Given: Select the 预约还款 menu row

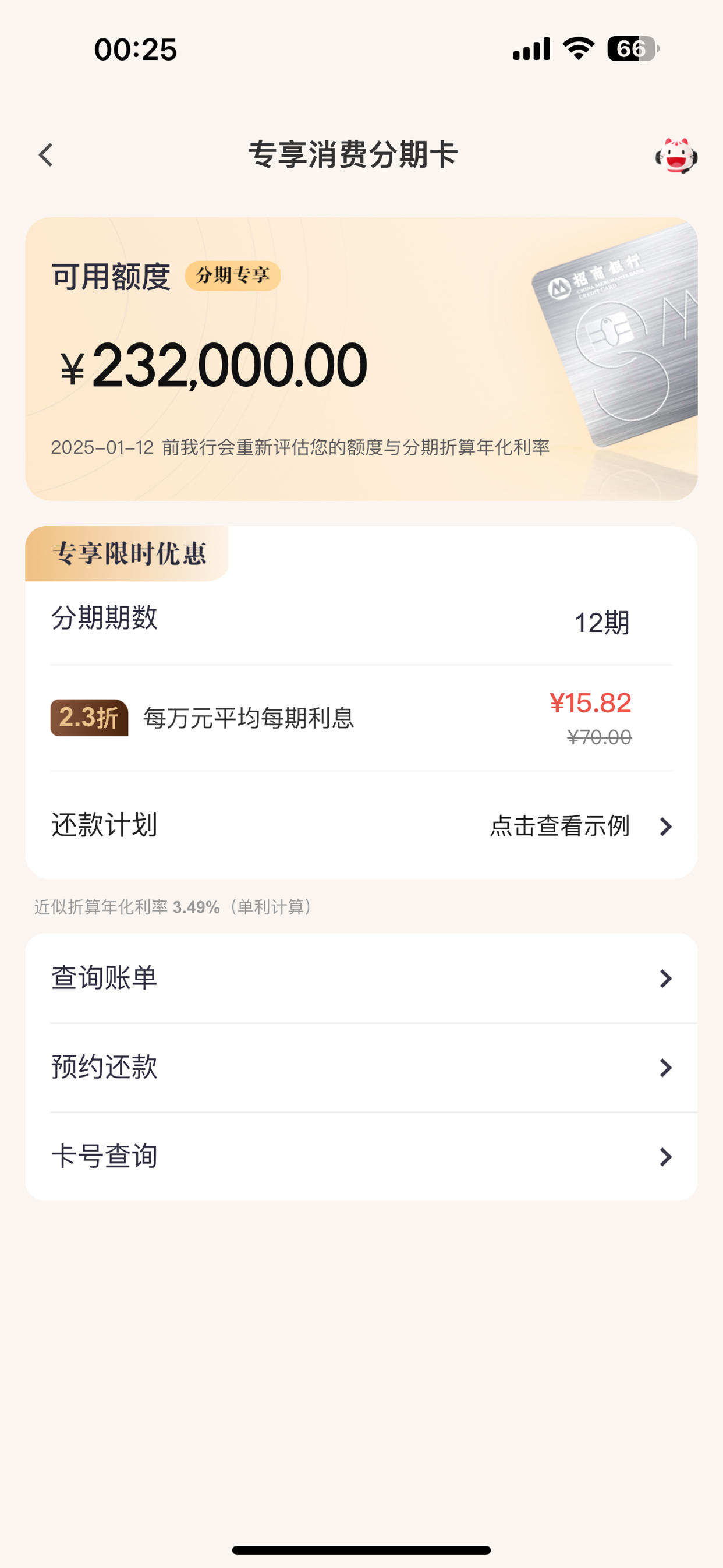Looking at the screenshot, I should coord(361,1068).
